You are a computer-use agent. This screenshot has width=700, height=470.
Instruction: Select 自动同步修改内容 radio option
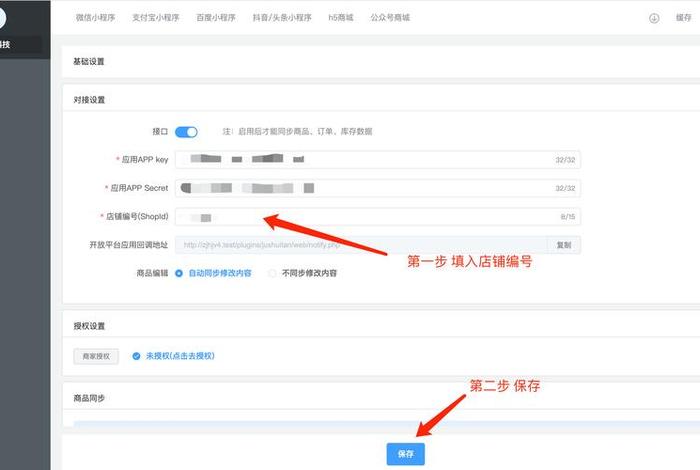[x=214, y=273]
